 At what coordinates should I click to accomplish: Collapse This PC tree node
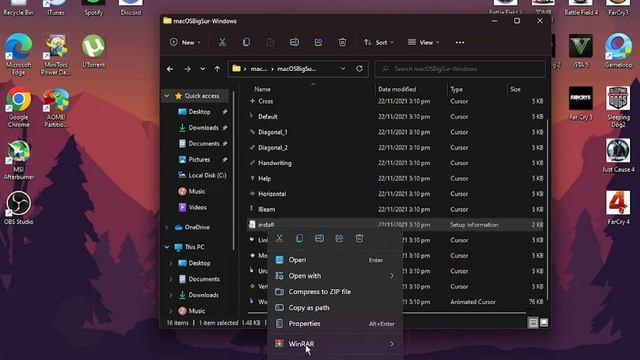(x=167, y=247)
